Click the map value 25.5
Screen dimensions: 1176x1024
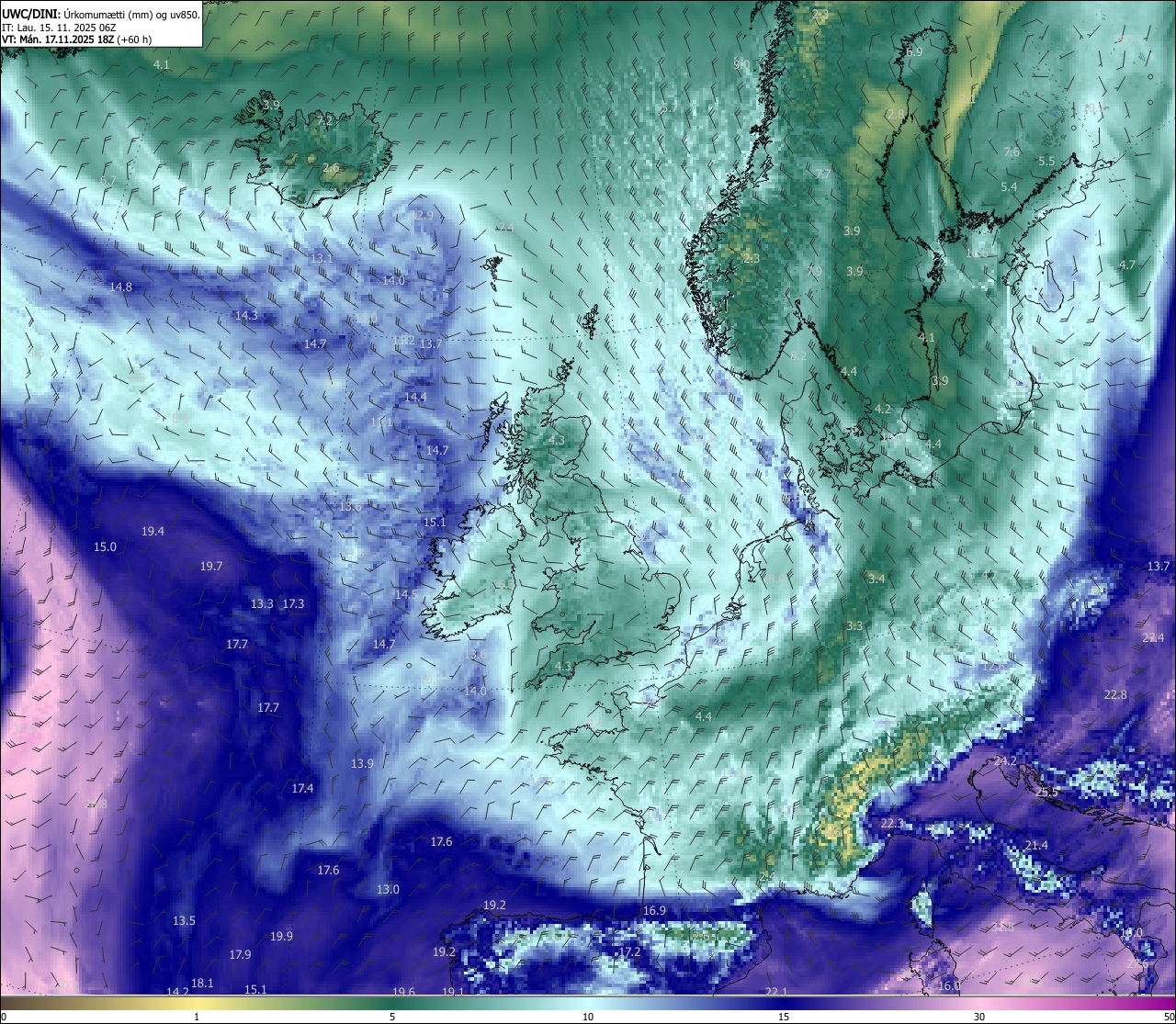tap(1047, 791)
